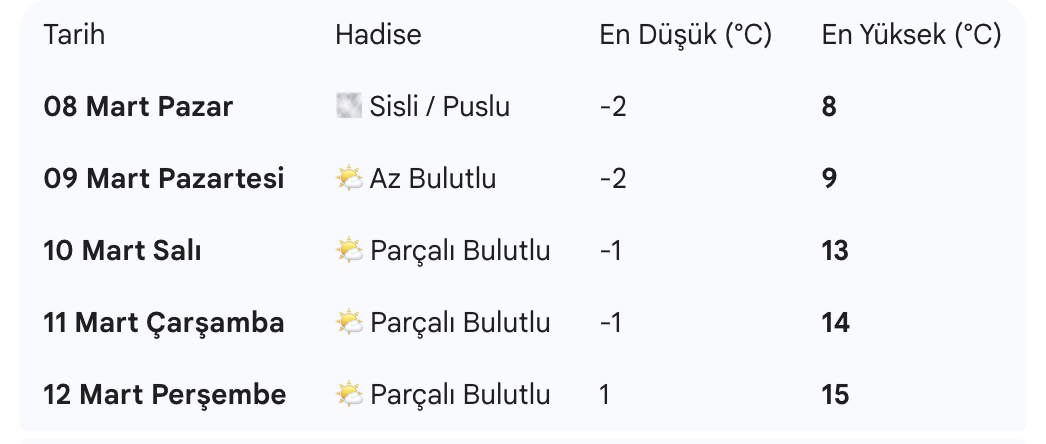This screenshot has width=1046, height=444.
Task: Select the 09 Mart Pazartesi date
Action: [x=164, y=179]
